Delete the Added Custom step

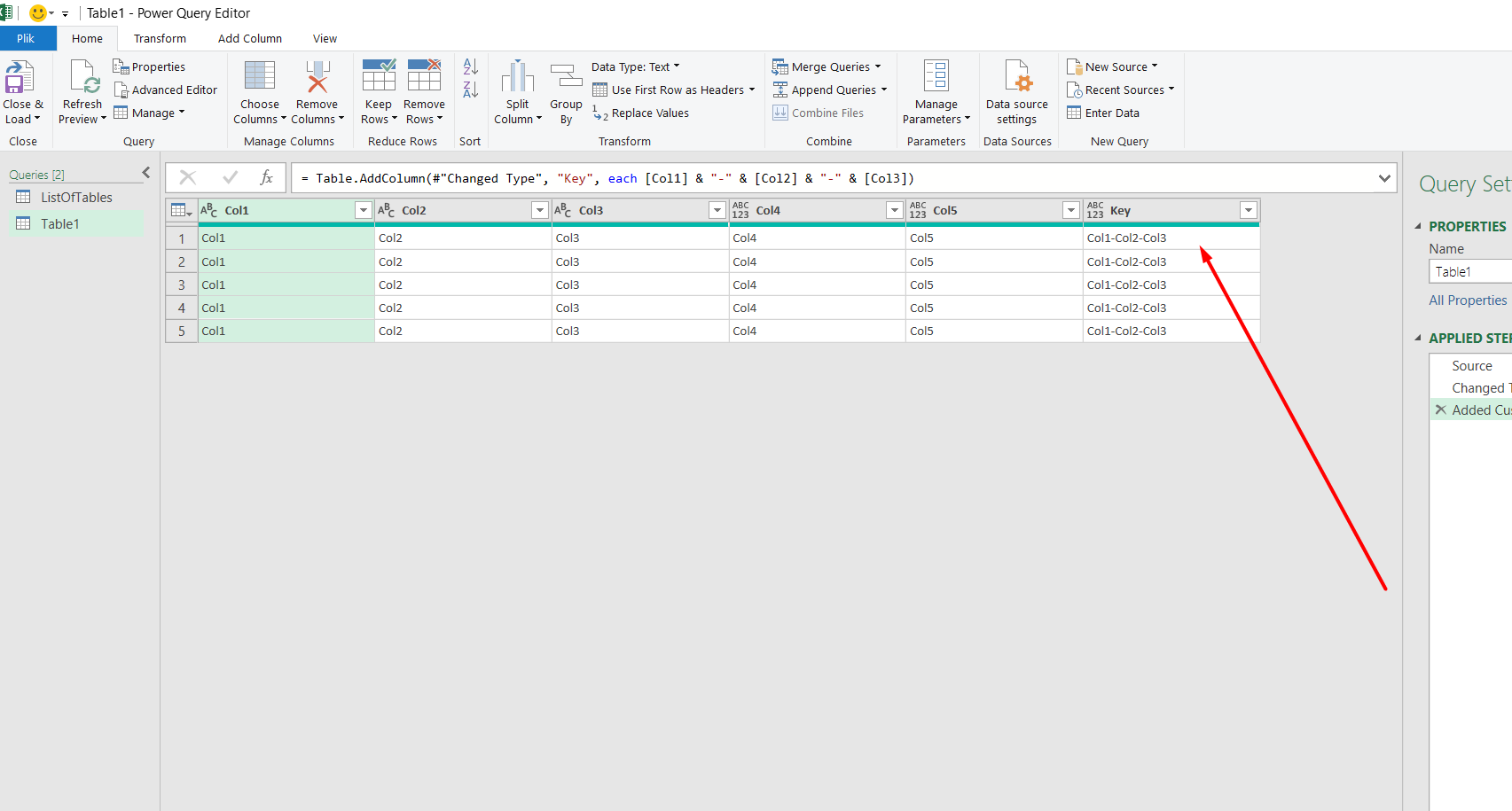point(1440,409)
